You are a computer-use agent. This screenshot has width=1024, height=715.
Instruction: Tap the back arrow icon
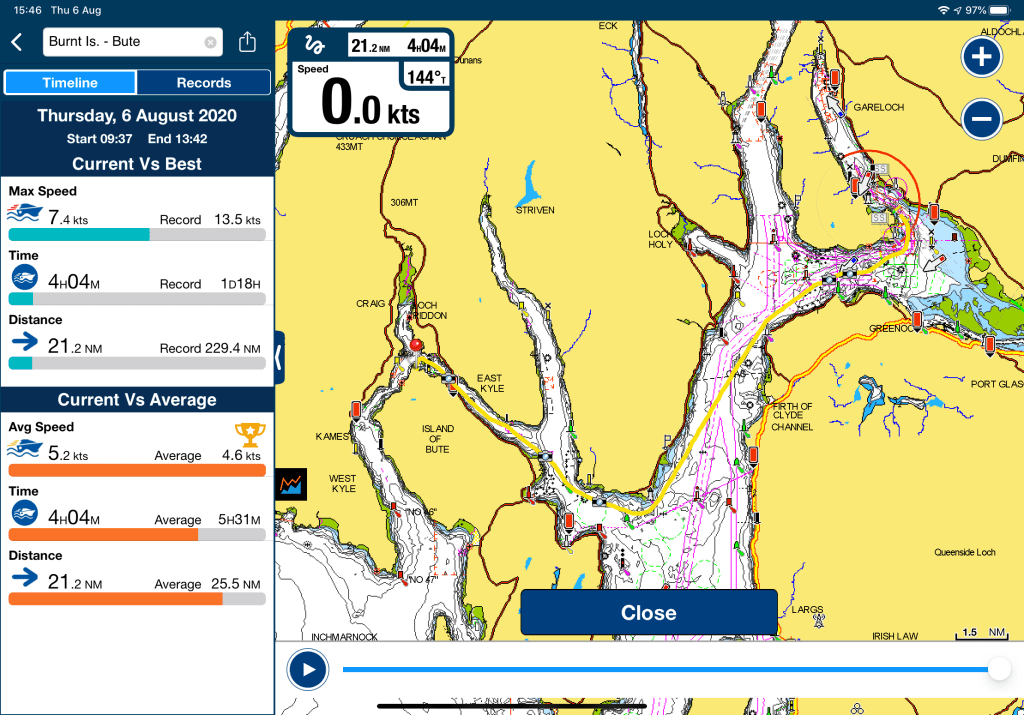tap(16, 42)
